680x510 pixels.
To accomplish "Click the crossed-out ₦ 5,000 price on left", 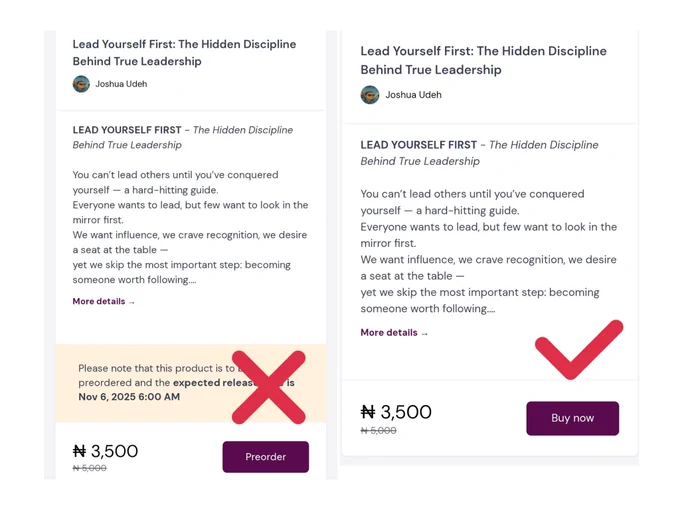I will coord(89,468).
